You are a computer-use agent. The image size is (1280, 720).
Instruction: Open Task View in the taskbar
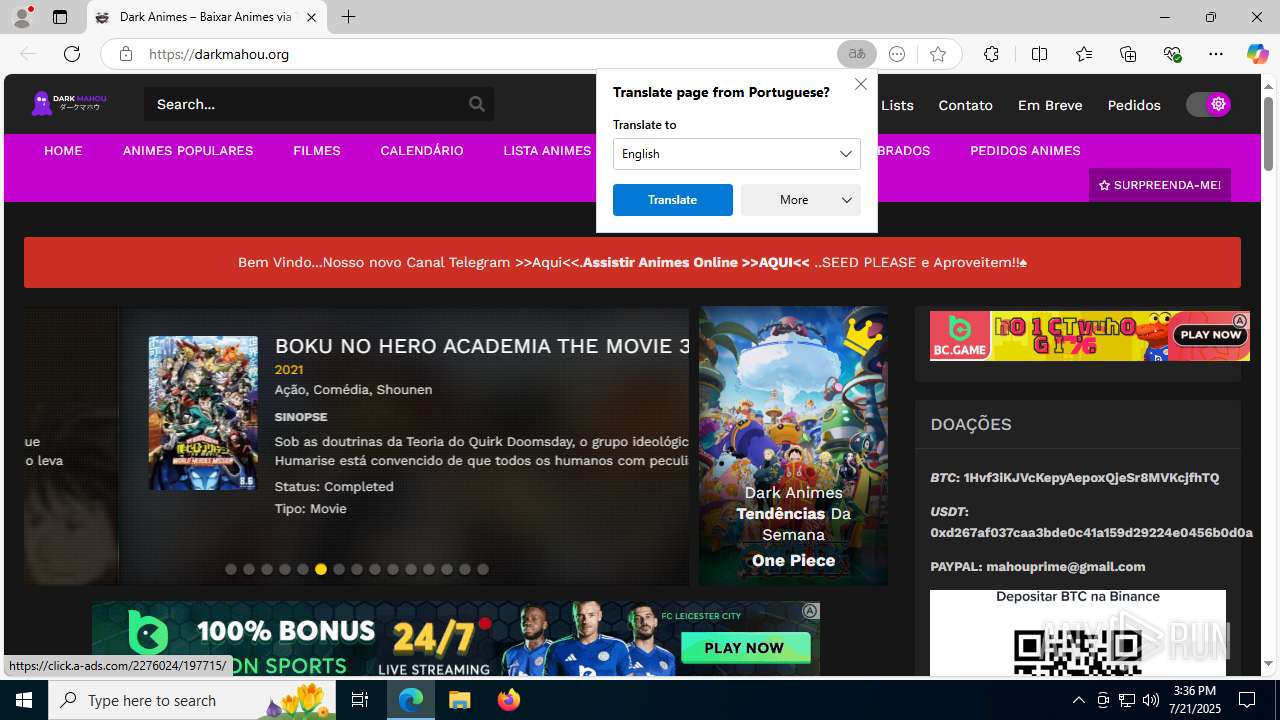[360, 700]
